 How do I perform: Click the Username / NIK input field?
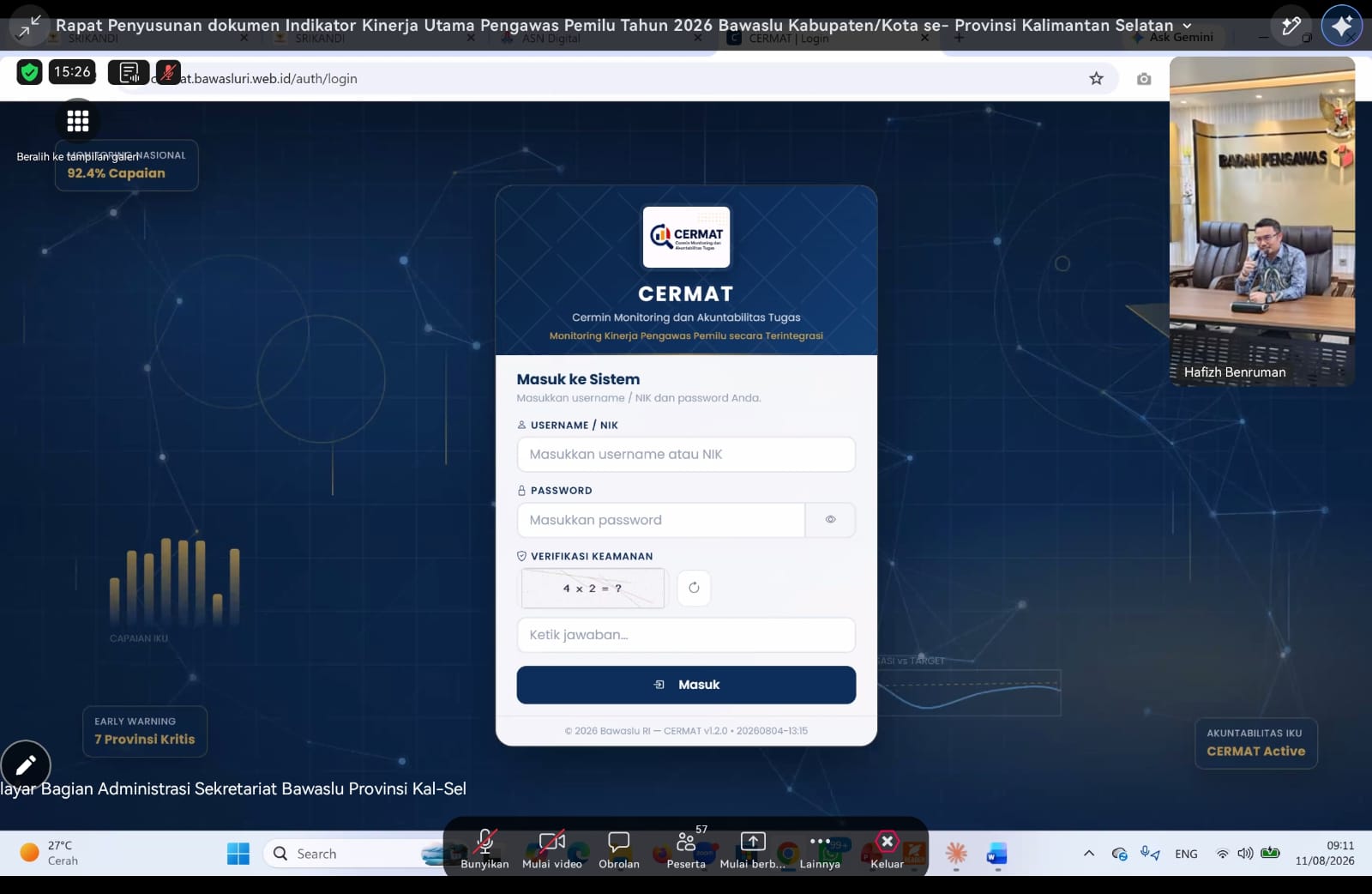click(686, 455)
